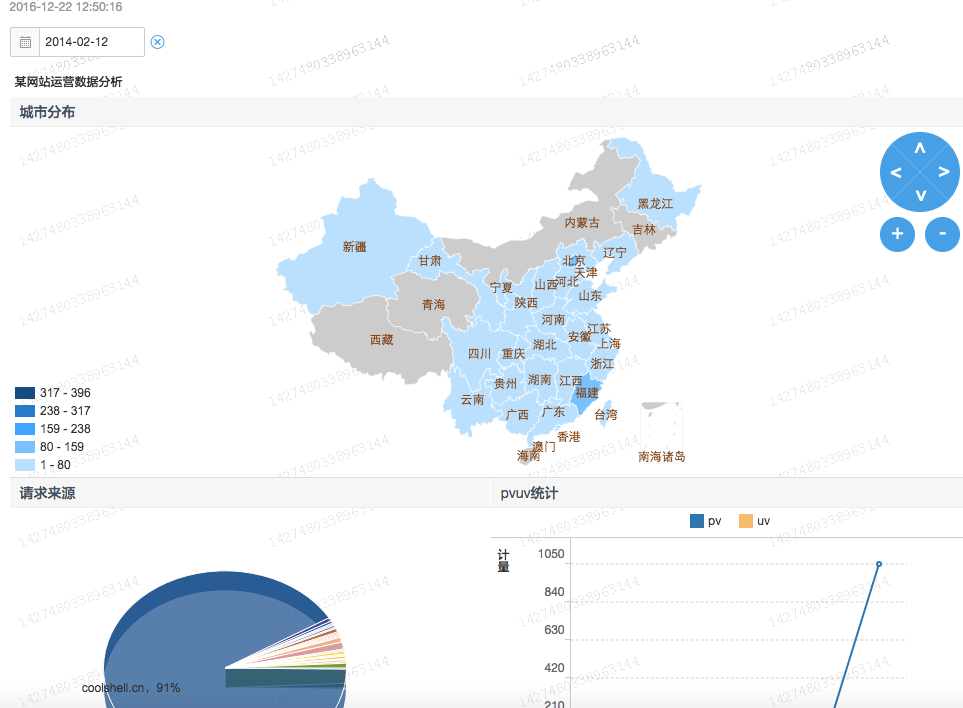Select the 159 - 238 legend swatch
Image resolution: width=963 pixels, height=708 pixels.
click(x=25, y=429)
